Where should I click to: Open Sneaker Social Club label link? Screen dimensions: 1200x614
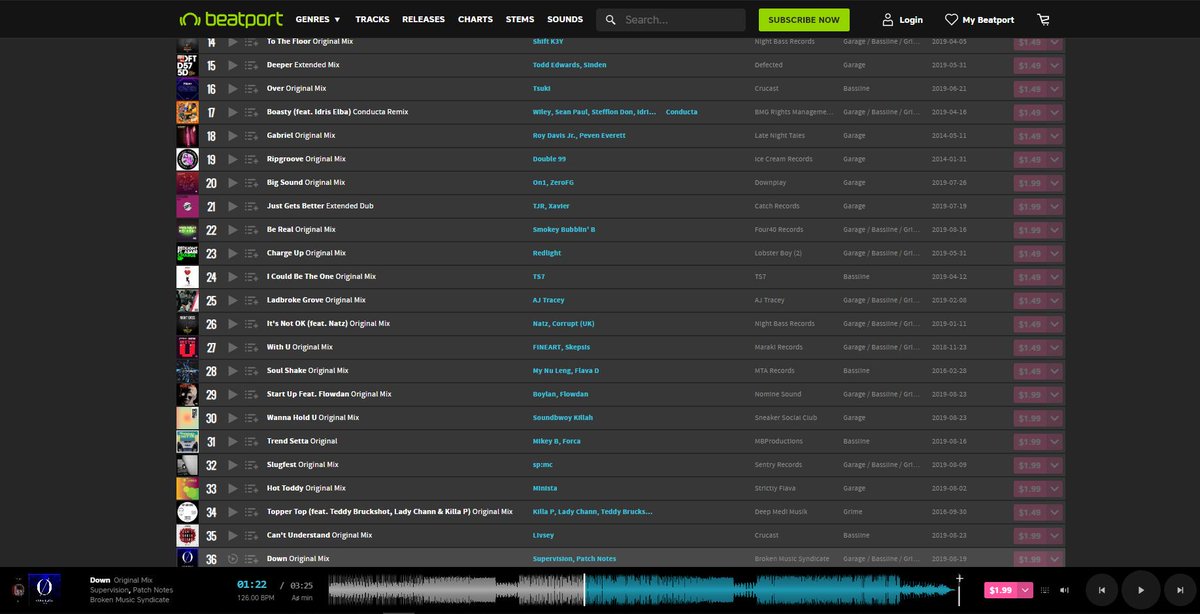(x=787, y=418)
